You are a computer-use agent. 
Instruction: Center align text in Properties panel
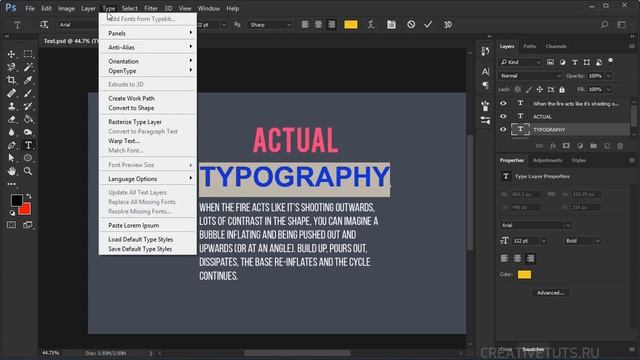[517, 258]
